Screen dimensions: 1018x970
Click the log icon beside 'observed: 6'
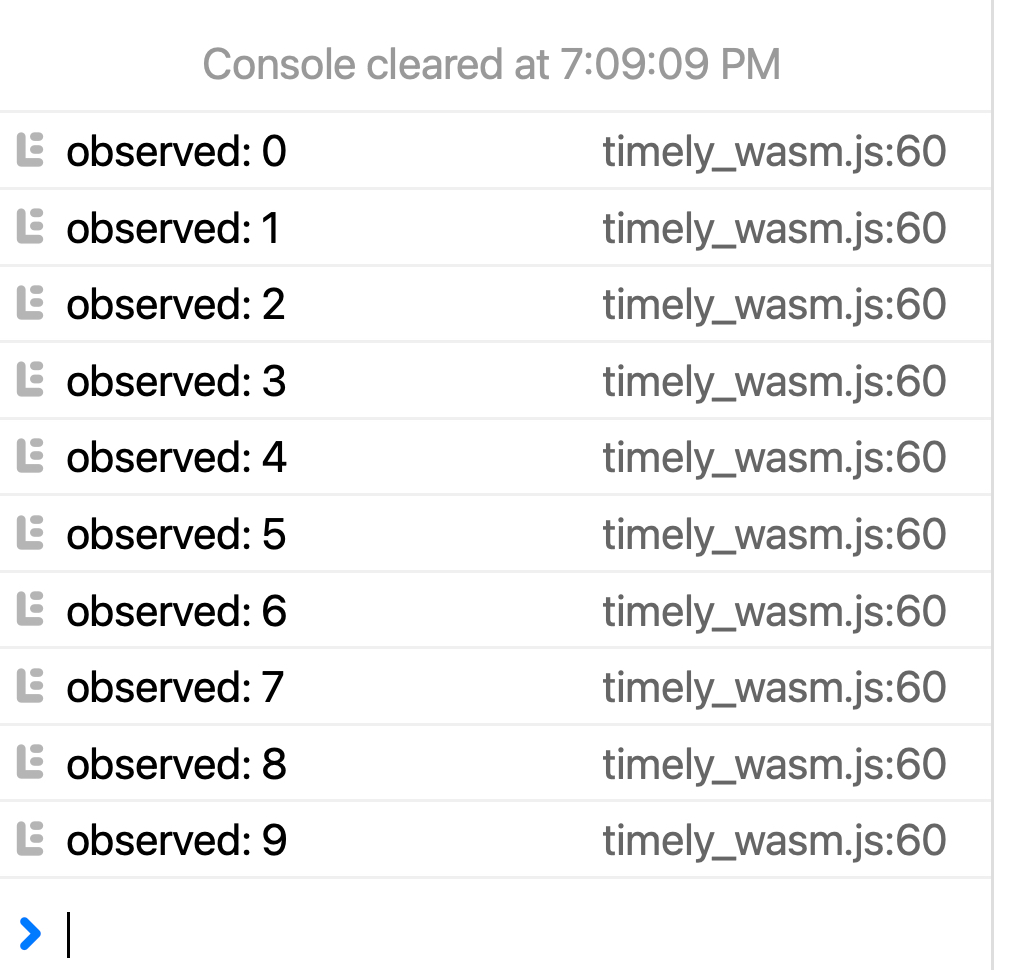point(31,611)
